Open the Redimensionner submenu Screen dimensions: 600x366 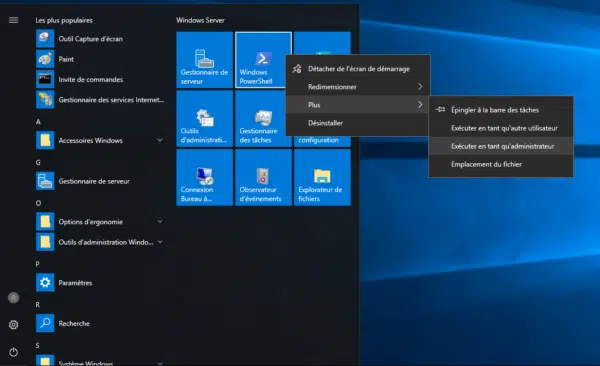click(358, 87)
